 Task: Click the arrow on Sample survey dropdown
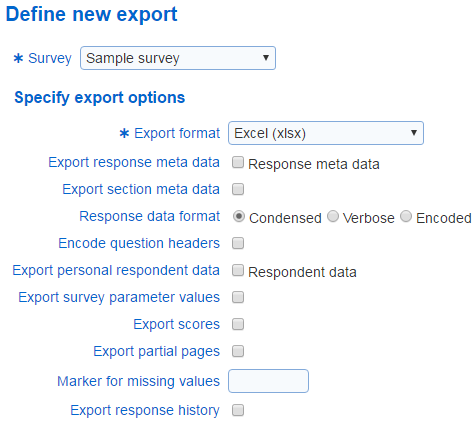pos(266,58)
